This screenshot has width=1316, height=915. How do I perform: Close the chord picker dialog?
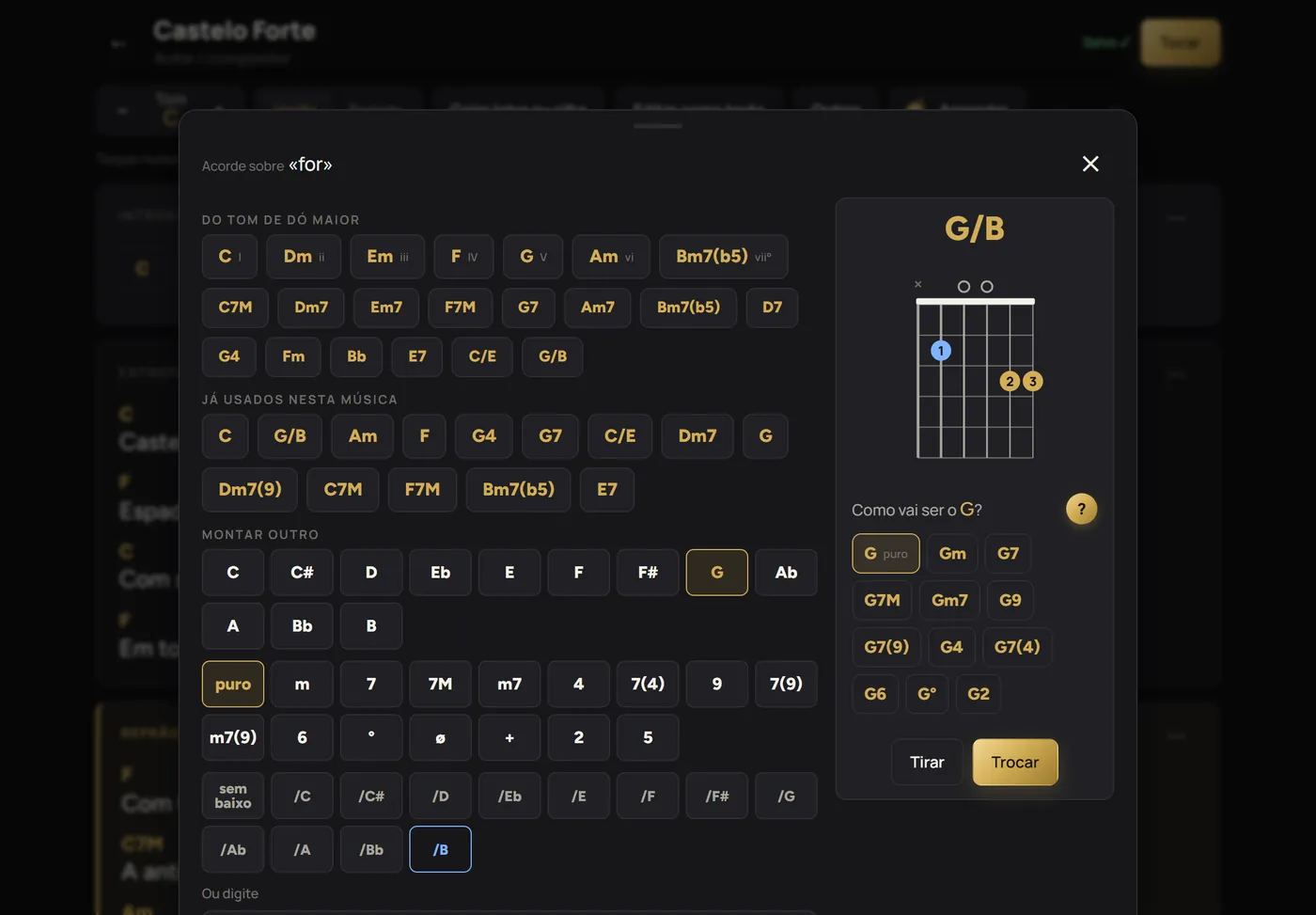pyautogui.click(x=1090, y=164)
